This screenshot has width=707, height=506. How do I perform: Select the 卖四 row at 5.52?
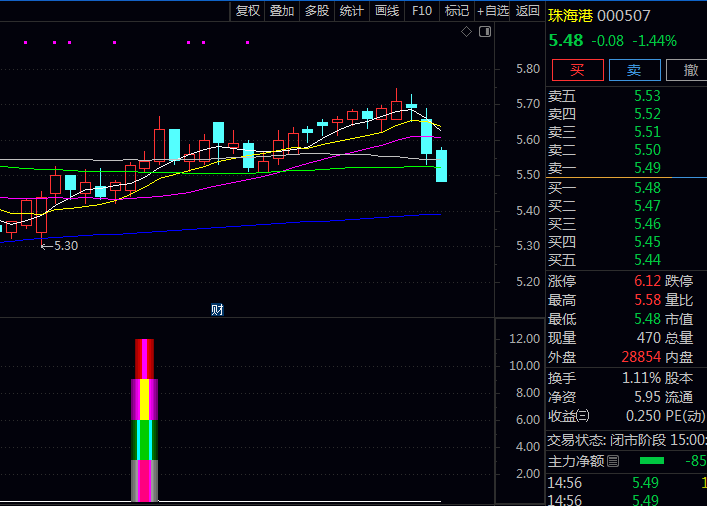pyautogui.click(x=626, y=114)
